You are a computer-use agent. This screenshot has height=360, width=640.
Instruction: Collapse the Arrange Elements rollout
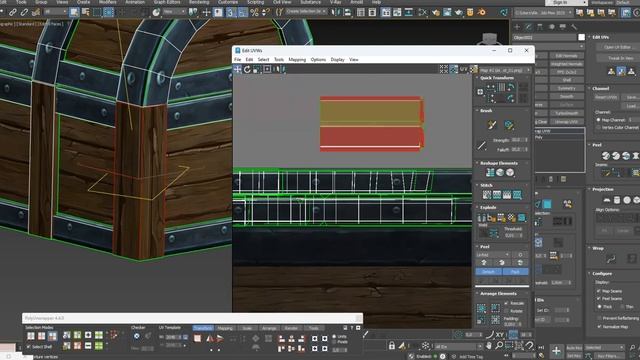click(477, 293)
